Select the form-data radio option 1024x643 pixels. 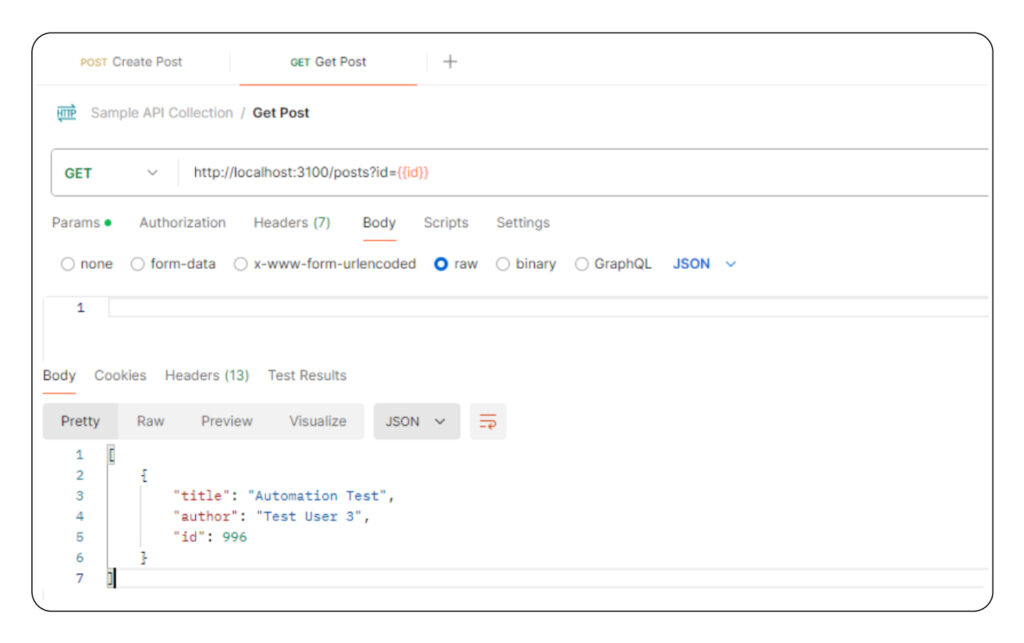[137, 264]
